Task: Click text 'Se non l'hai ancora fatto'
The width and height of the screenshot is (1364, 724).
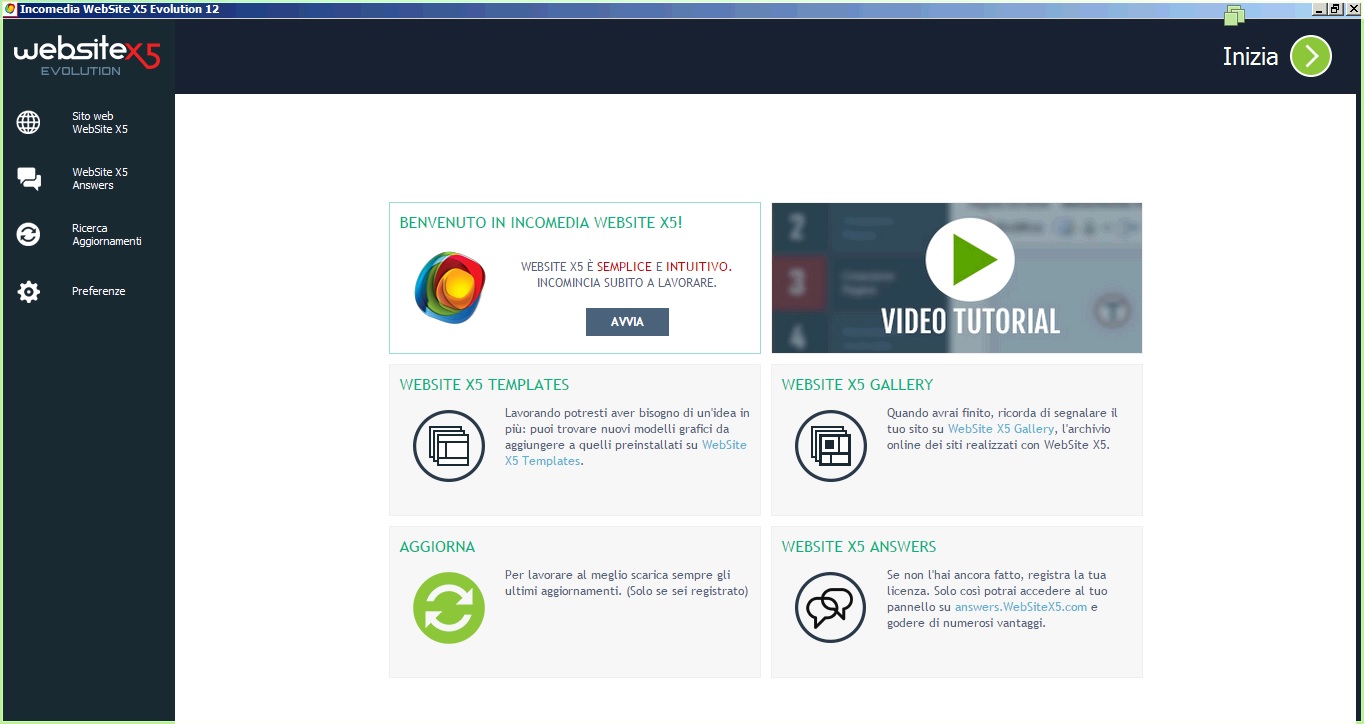Action: 957,575
